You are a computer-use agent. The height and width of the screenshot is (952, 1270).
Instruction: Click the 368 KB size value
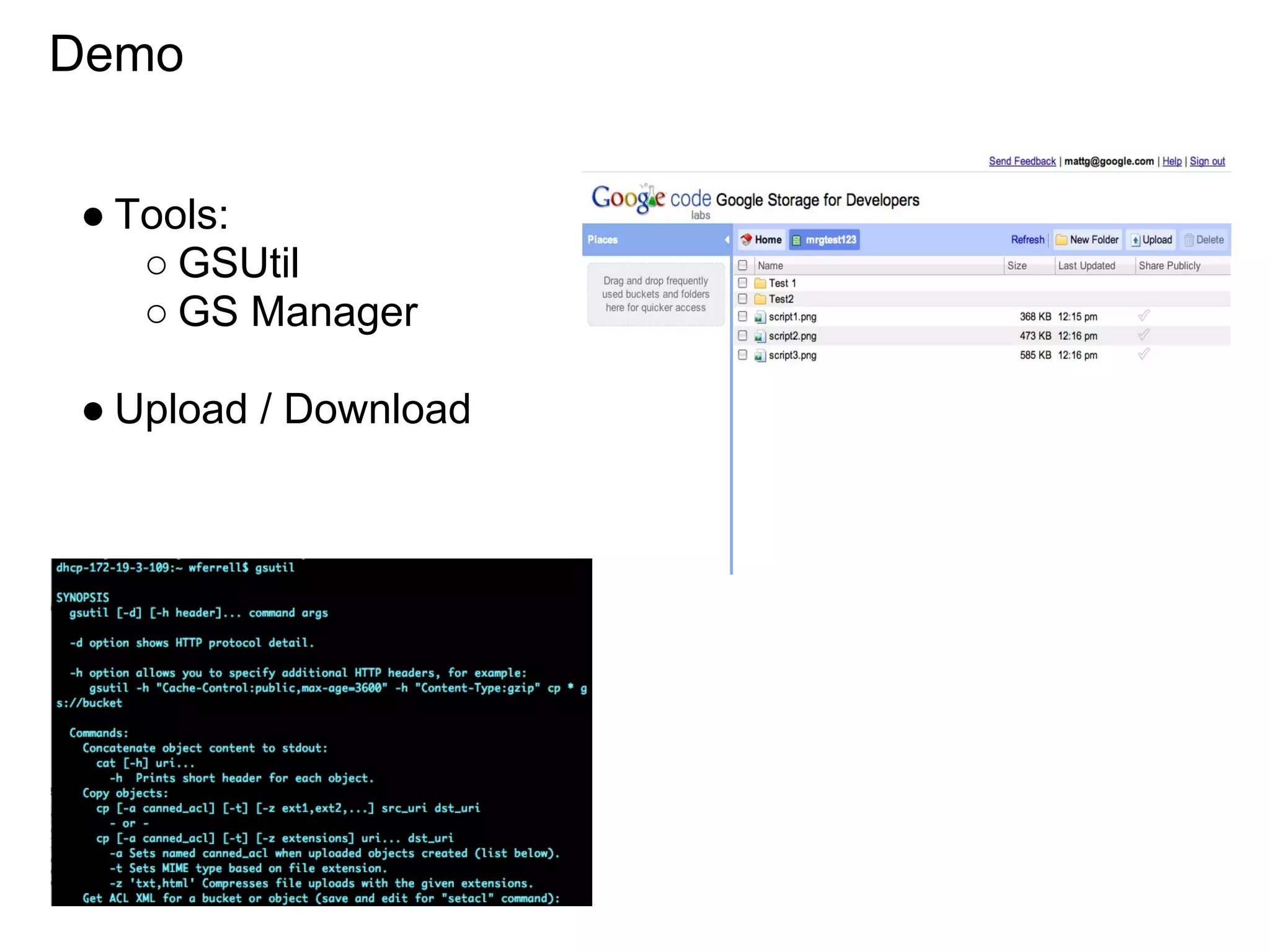click(x=1035, y=317)
